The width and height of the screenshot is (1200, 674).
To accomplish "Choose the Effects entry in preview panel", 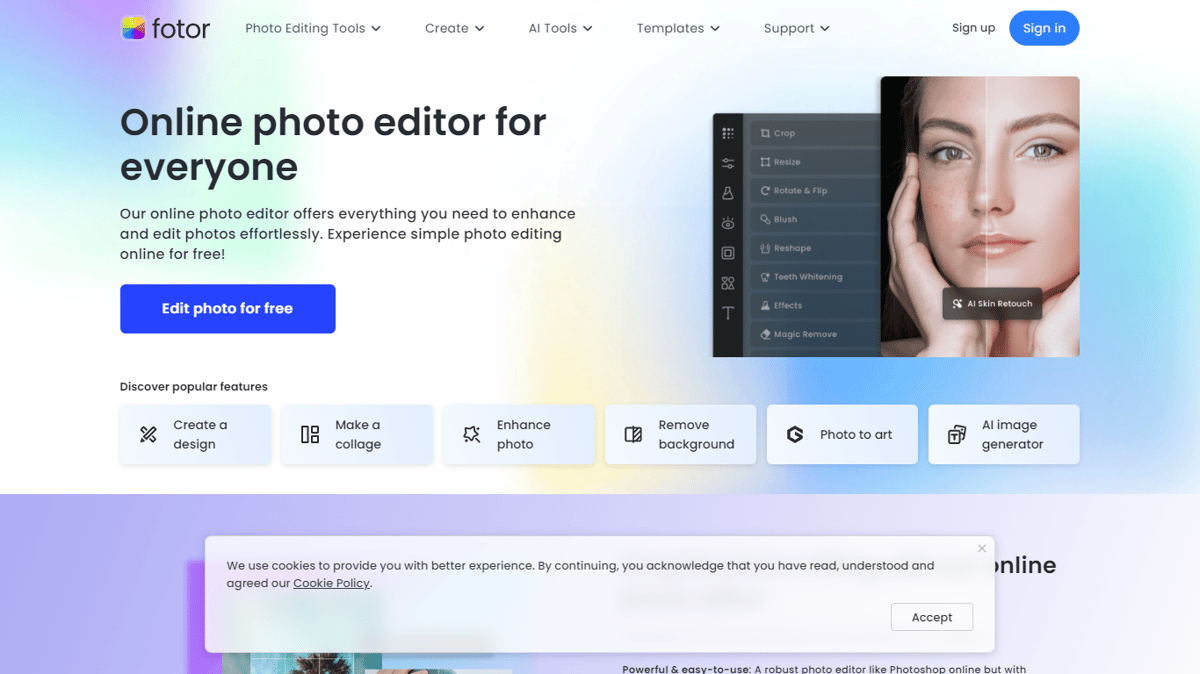I will 813,306.
